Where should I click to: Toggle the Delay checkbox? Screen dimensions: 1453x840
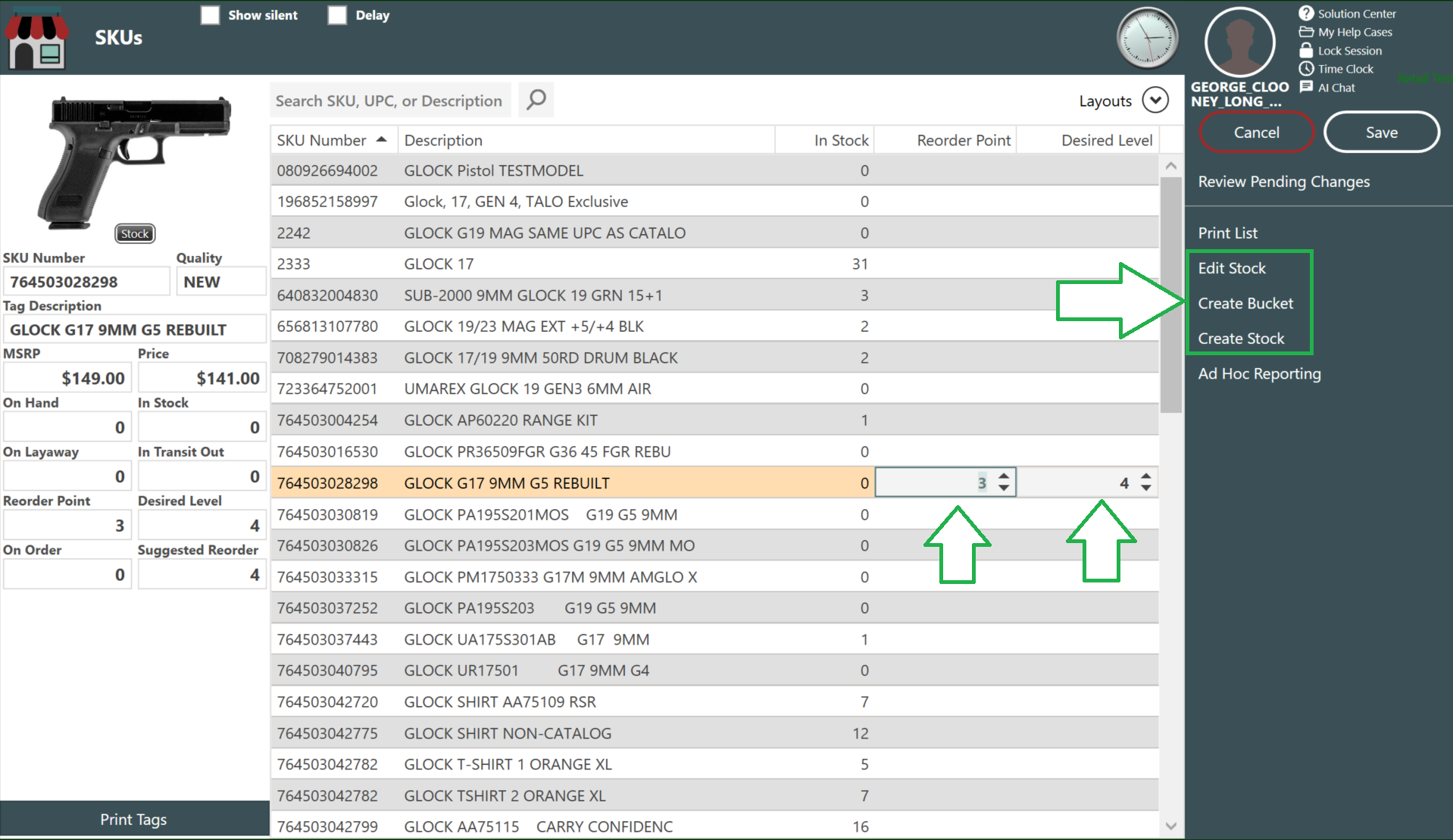pos(337,15)
